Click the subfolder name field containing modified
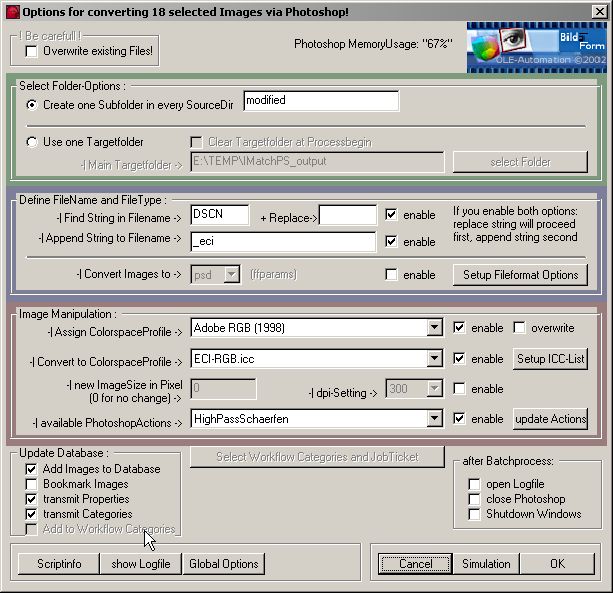This screenshot has width=613, height=593. click(320, 101)
